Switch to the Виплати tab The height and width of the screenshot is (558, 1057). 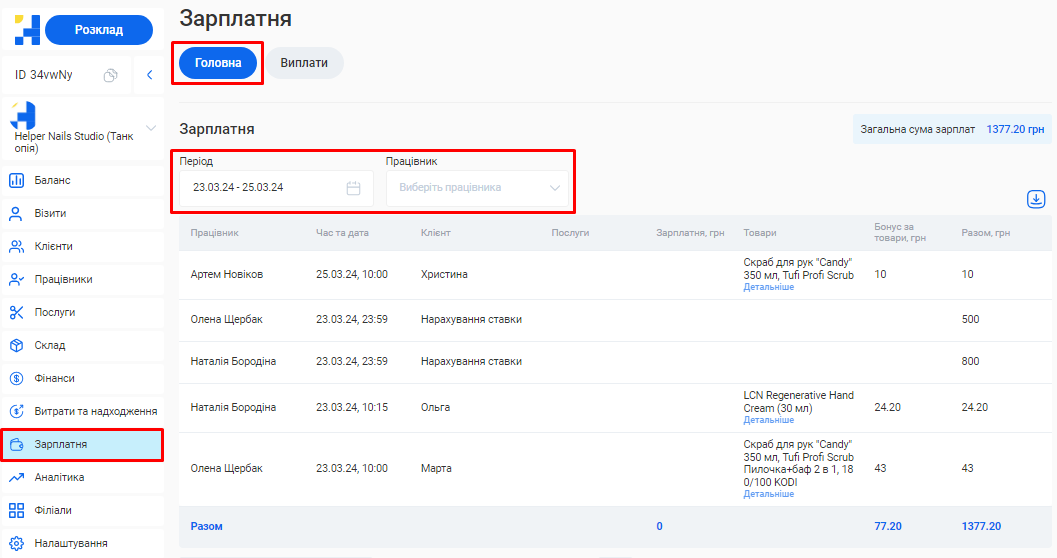point(304,62)
